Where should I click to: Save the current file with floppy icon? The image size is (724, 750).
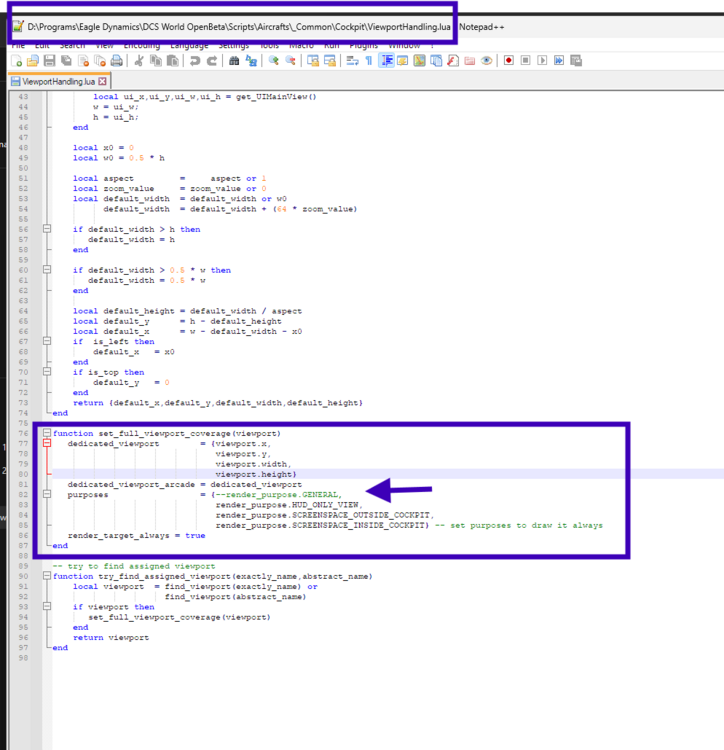click(x=49, y=61)
